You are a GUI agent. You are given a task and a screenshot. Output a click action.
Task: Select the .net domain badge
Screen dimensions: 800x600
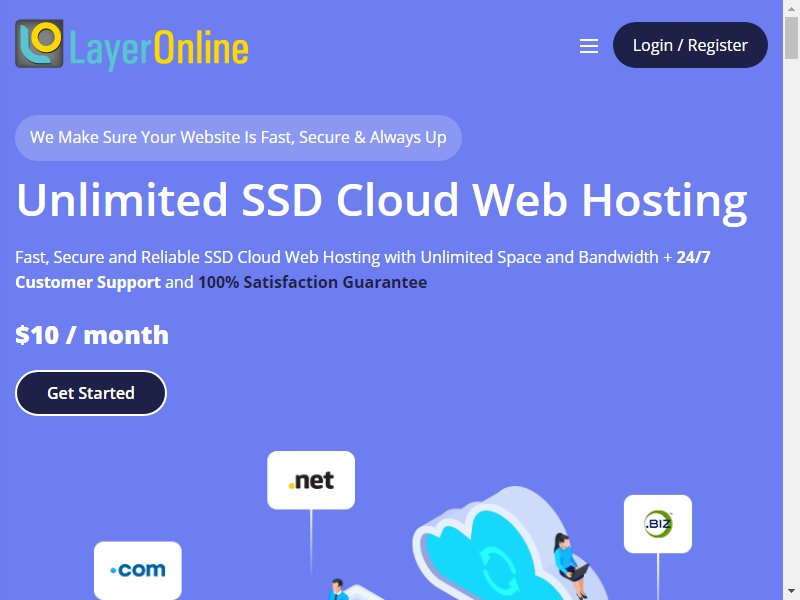point(311,480)
